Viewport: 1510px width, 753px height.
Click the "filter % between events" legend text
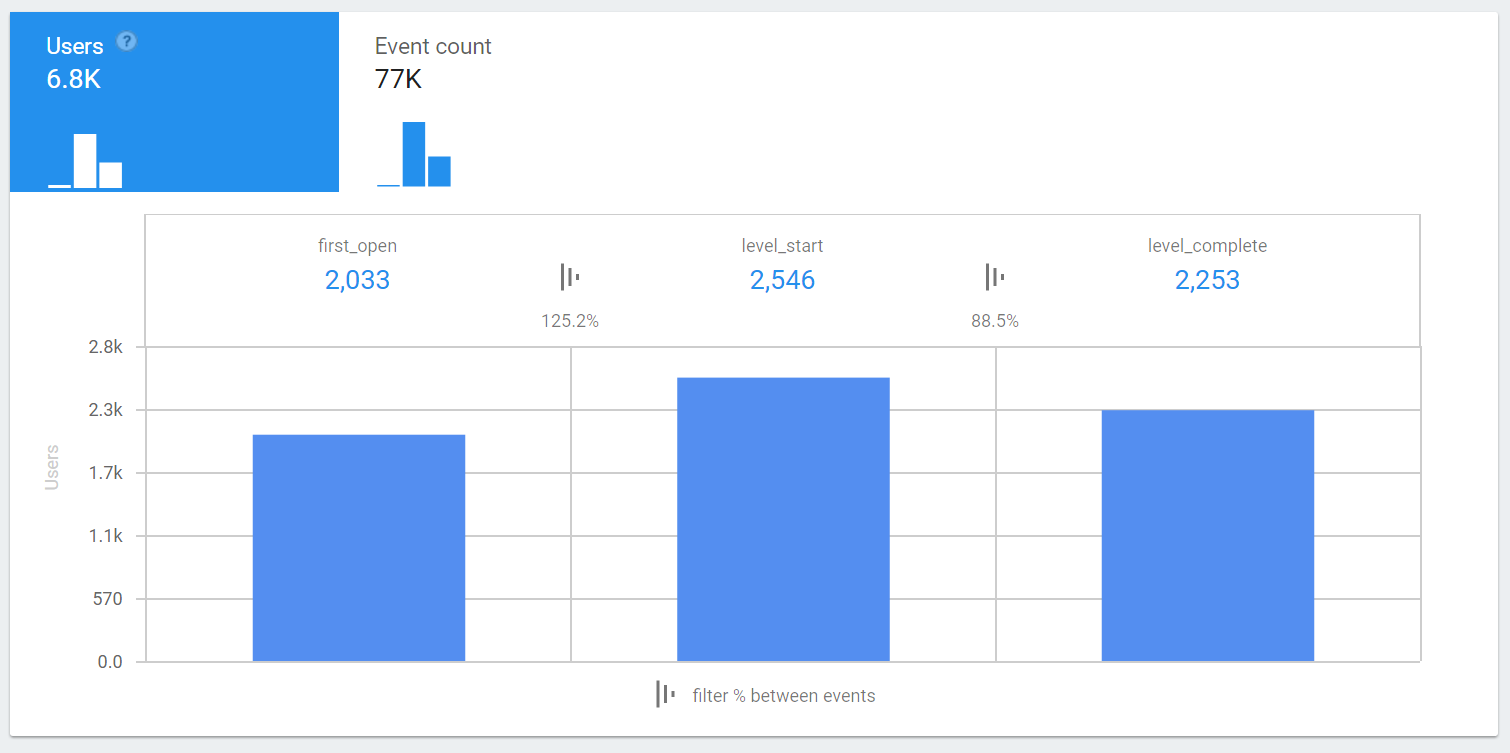pos(783,696)
